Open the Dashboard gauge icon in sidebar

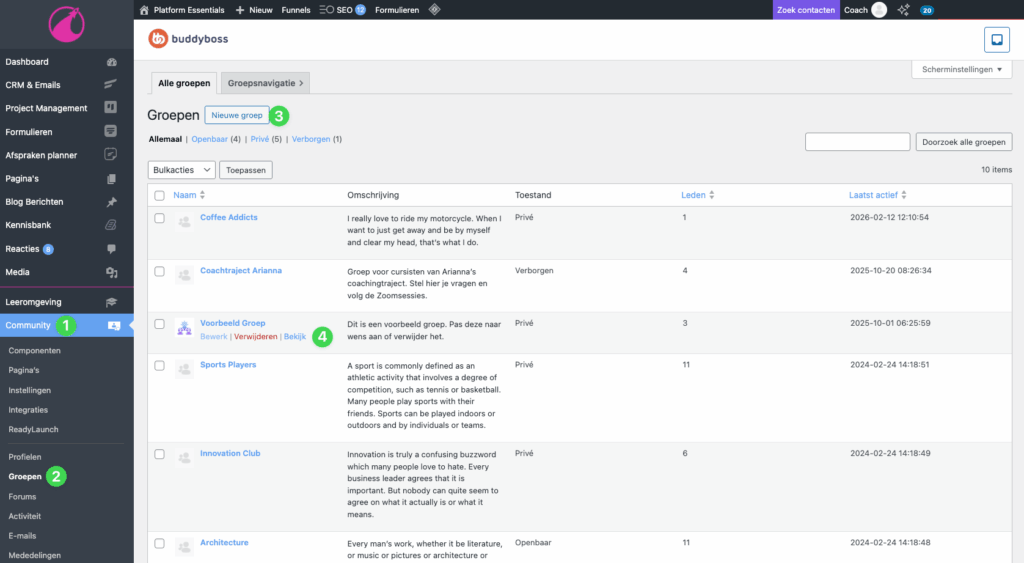tap(111, 62)
